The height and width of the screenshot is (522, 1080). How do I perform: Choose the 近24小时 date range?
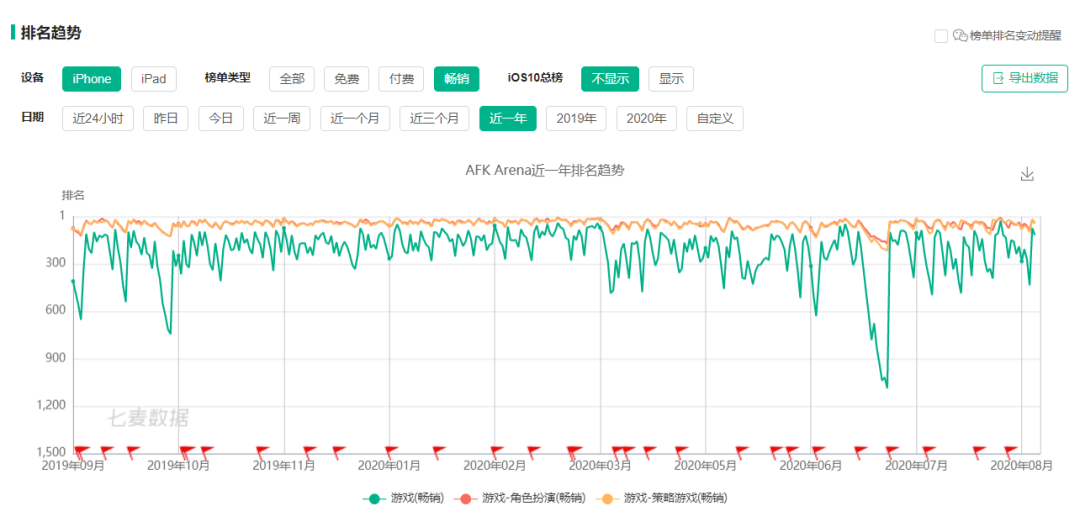click(98, 118)
